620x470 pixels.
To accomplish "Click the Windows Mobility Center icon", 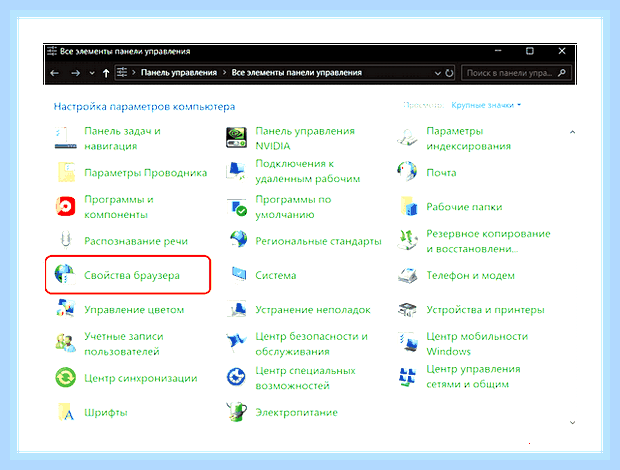I will coord(408,343).
